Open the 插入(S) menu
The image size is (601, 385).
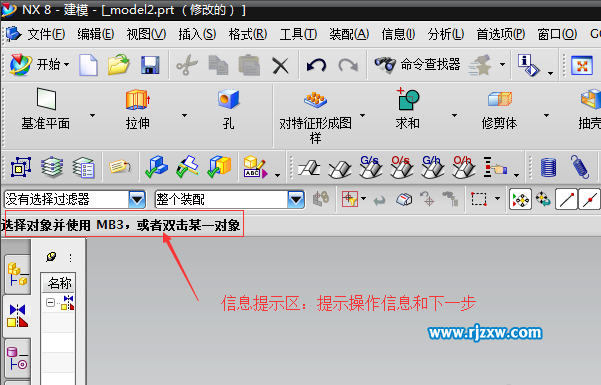coord(197,35)
